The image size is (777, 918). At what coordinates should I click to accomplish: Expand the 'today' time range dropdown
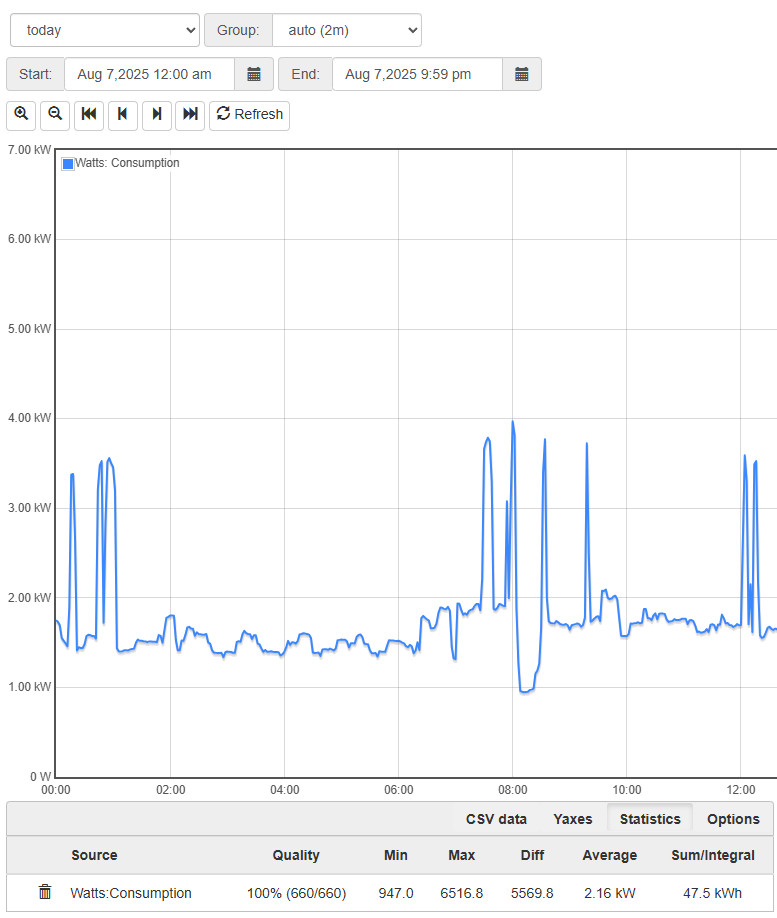105,30
